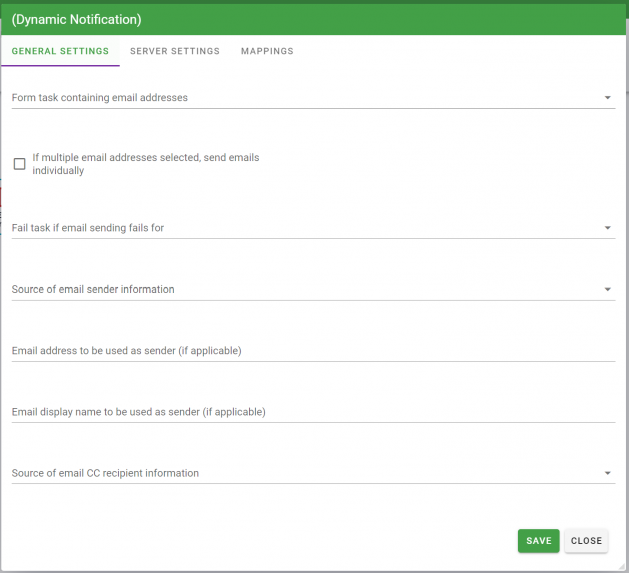Select the General Settings tab

(x=60, y=51)
